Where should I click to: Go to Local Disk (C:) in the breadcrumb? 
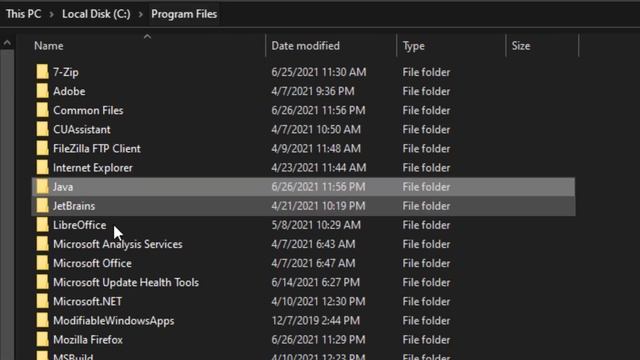96,14
